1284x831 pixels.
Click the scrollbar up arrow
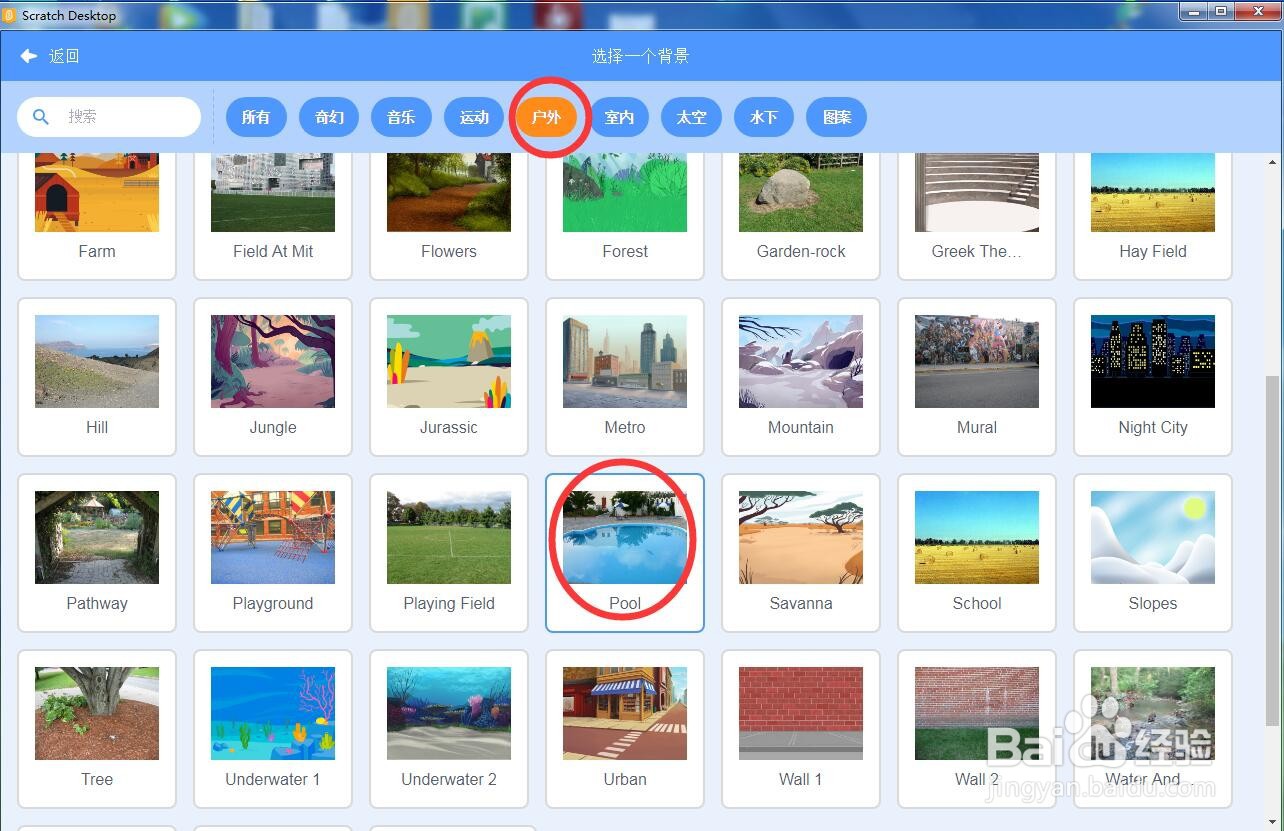(1273, 162)
